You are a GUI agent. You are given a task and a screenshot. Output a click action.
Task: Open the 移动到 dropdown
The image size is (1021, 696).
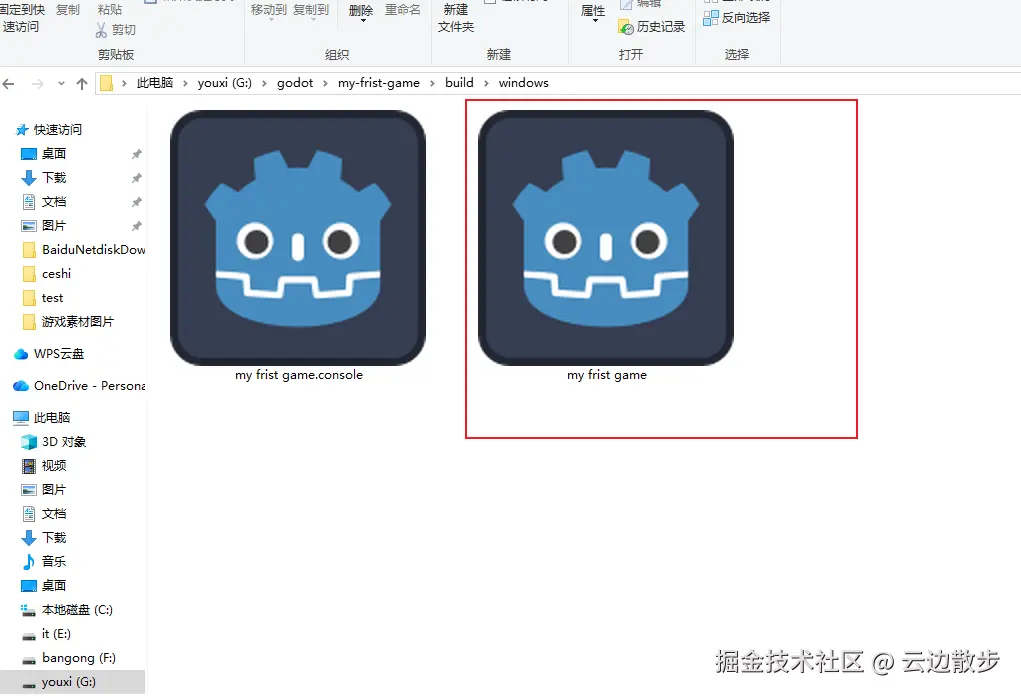[x=269, y=11]
